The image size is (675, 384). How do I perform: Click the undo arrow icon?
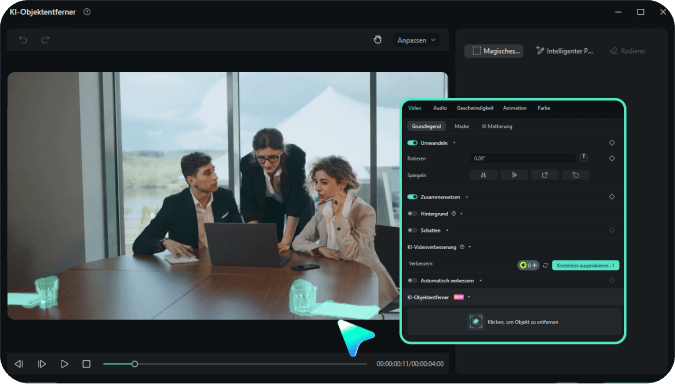[x=23, y=40]
